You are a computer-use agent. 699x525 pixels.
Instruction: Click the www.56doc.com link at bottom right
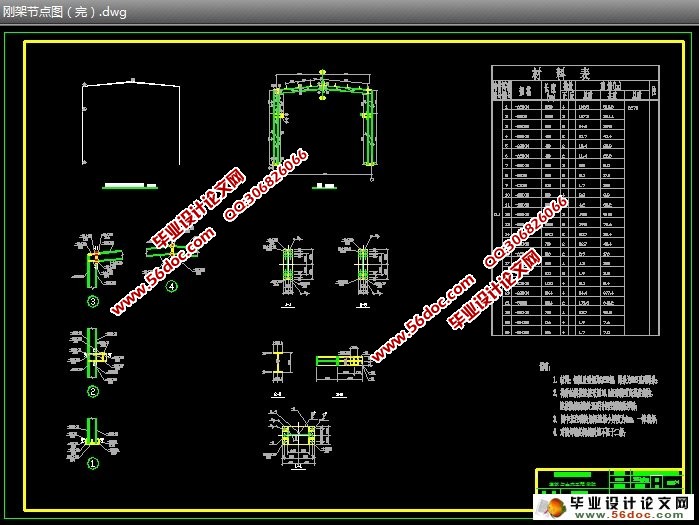640,511
